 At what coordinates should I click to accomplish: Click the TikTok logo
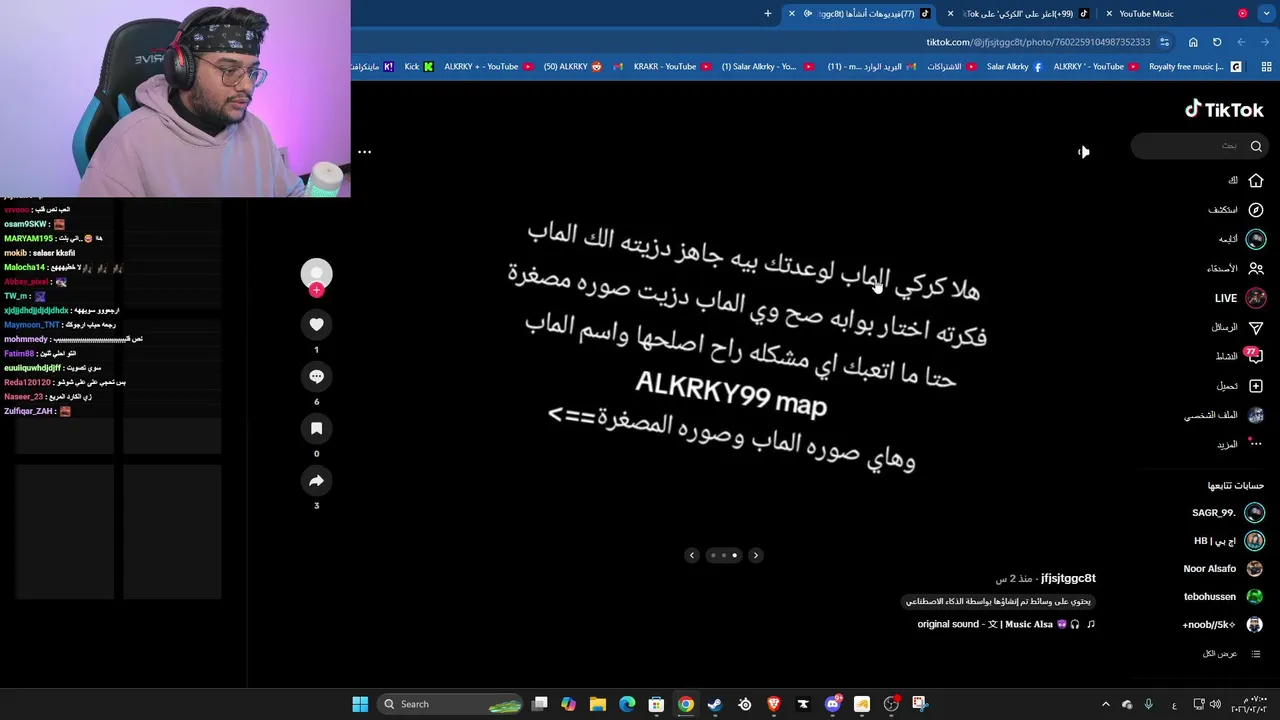[1224, 110]
